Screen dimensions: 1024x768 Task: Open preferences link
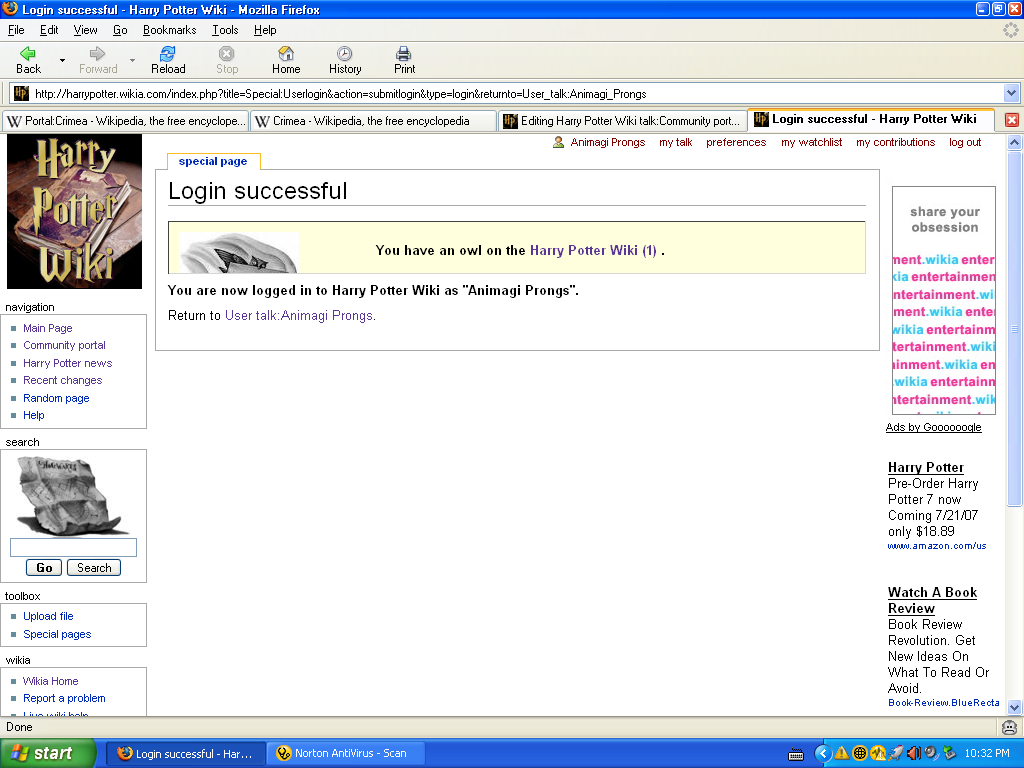(x=735, y=142)
